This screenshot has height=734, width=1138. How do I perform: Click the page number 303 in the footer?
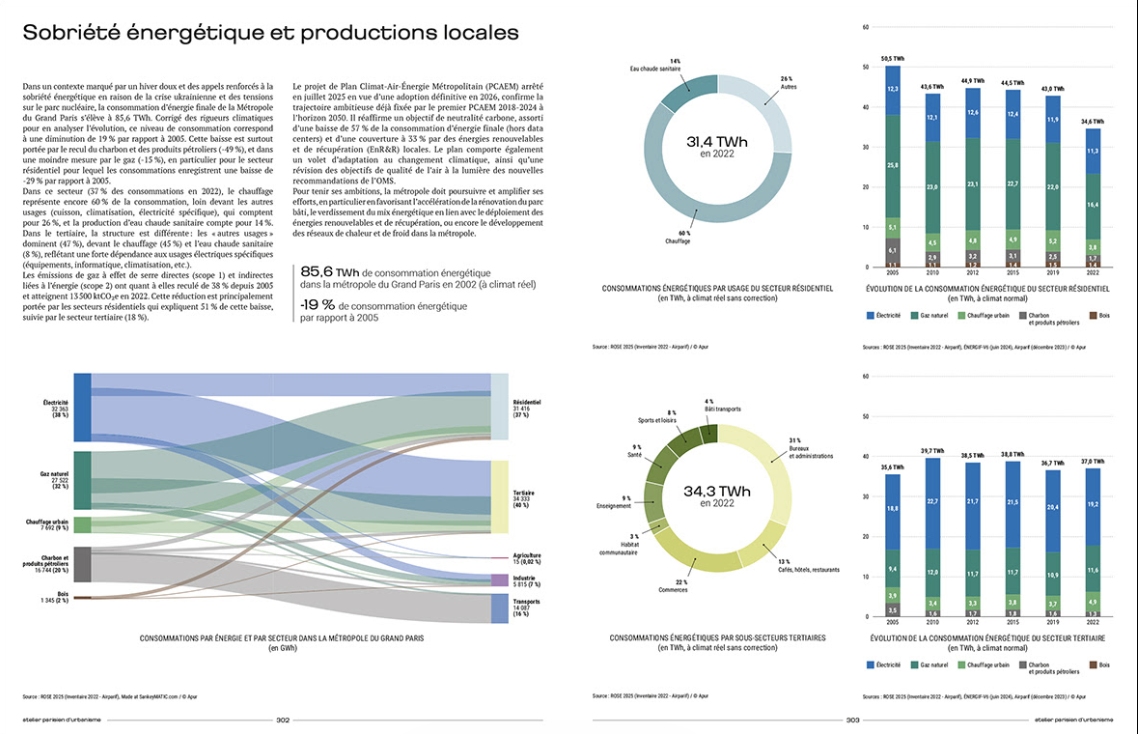click(x=852, y=718)
